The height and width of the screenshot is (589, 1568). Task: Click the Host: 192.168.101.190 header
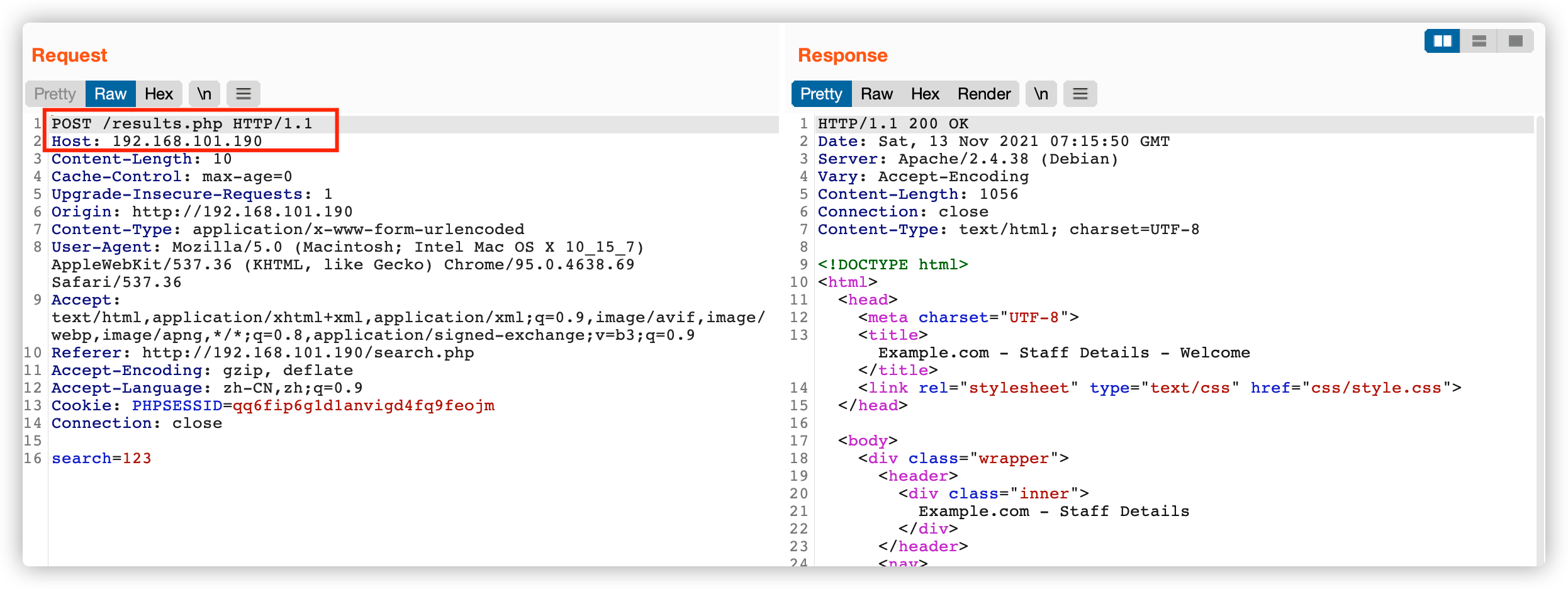[x=157, y=142]
